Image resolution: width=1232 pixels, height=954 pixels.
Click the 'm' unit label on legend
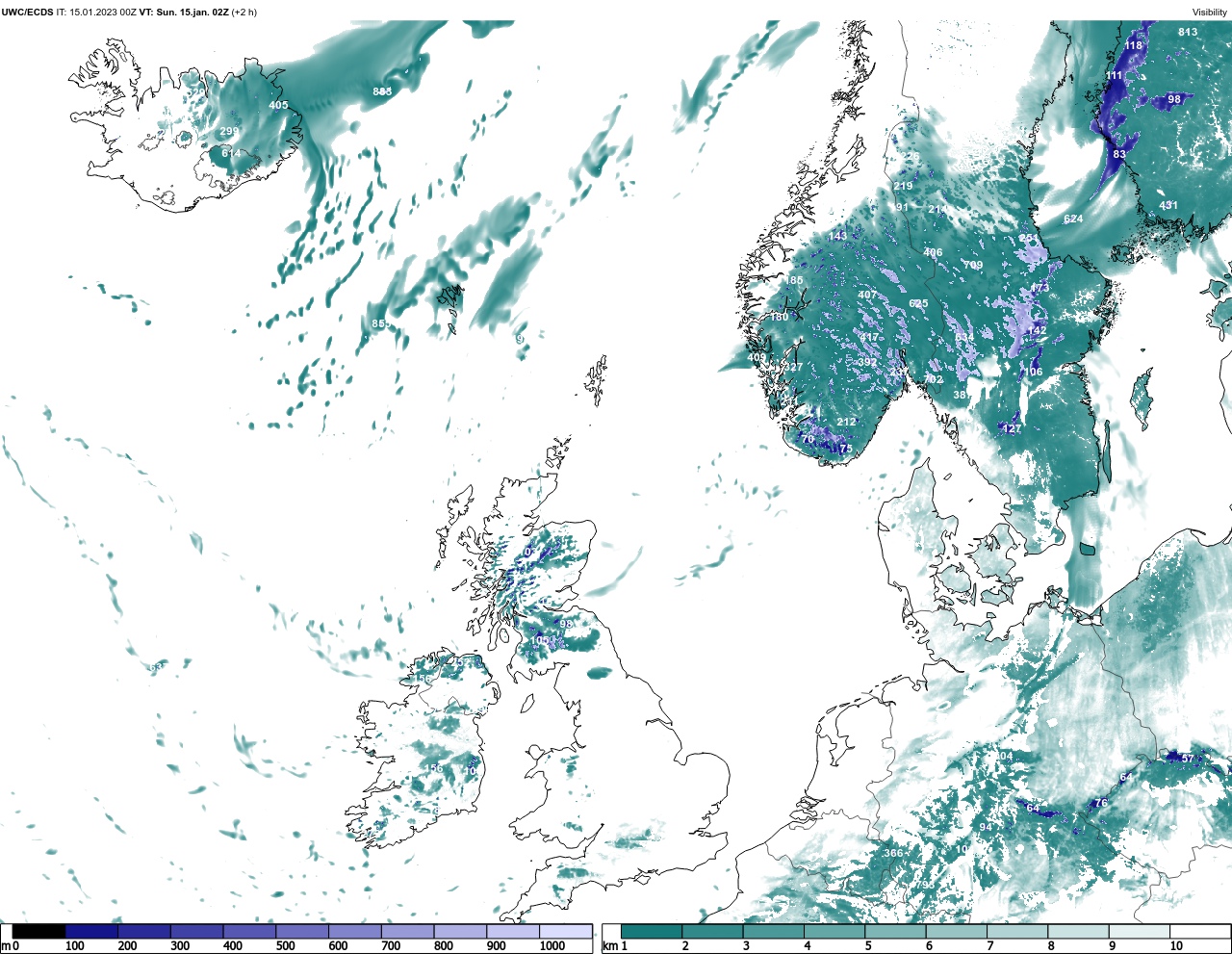coord(6,946)
